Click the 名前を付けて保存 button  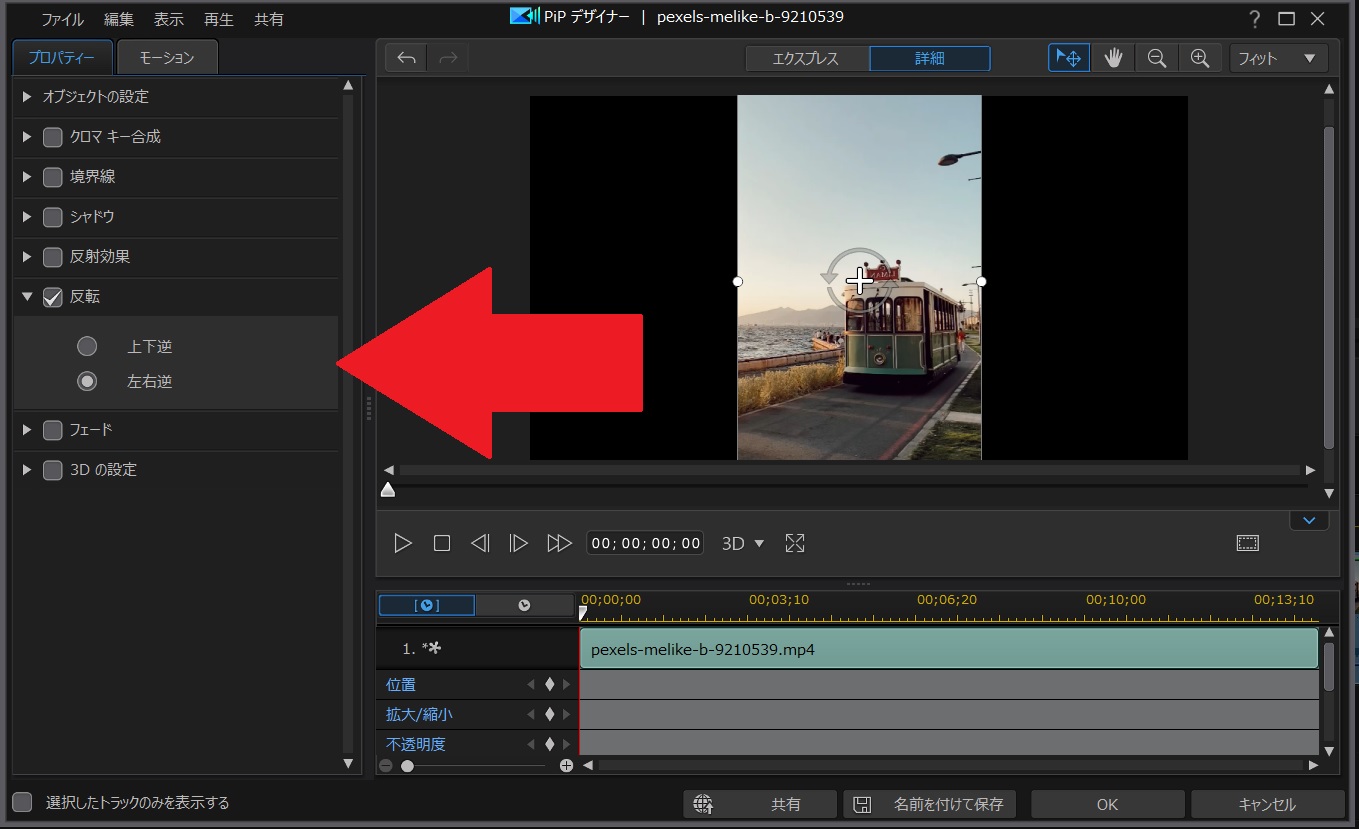pyautogui.click(x=930, y=804)
